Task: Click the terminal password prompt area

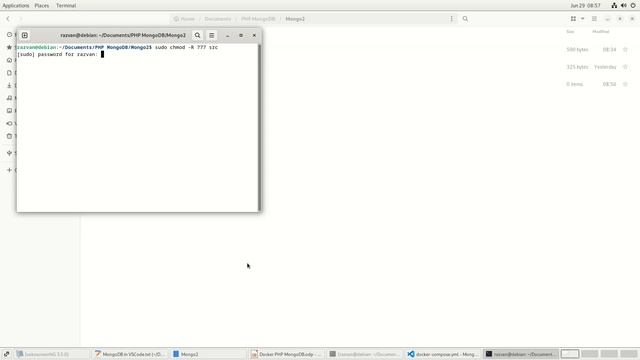Action: tap(60, 54)
